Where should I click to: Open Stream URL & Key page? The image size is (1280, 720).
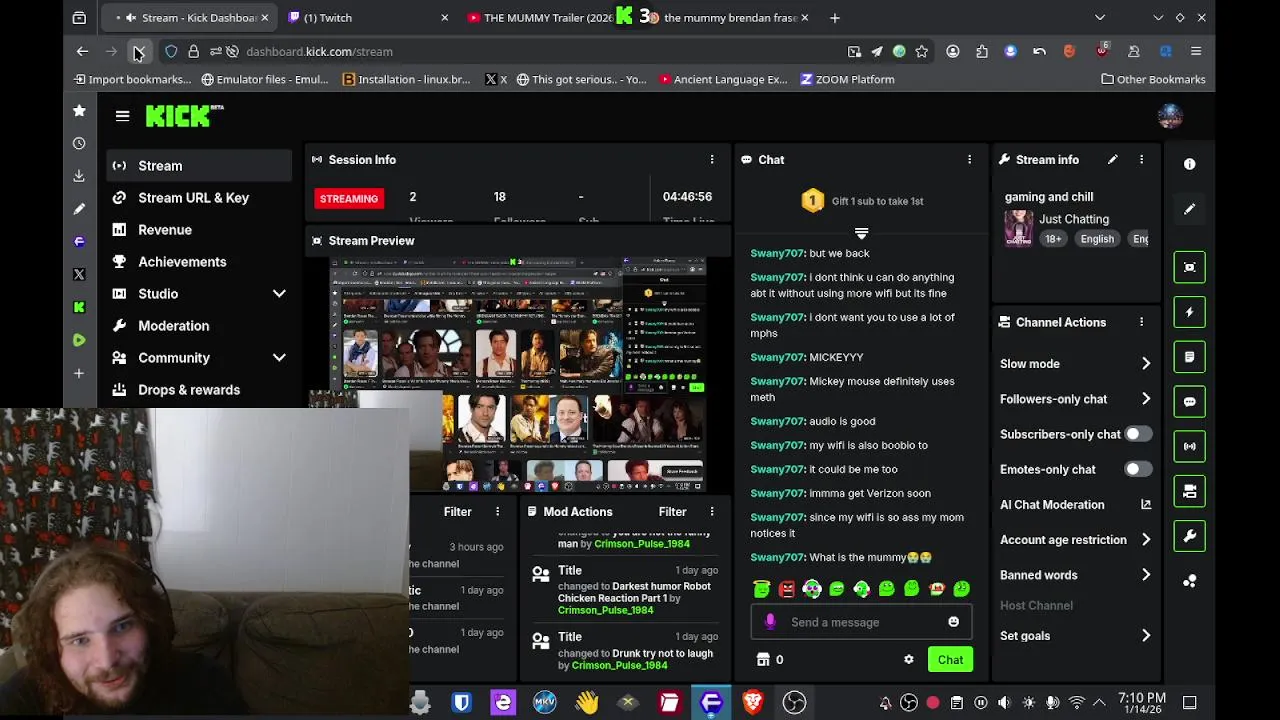199,198
